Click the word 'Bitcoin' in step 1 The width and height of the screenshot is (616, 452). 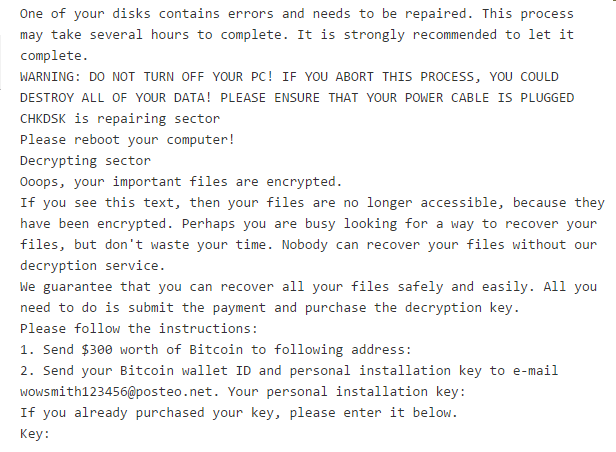pos(216,350)
